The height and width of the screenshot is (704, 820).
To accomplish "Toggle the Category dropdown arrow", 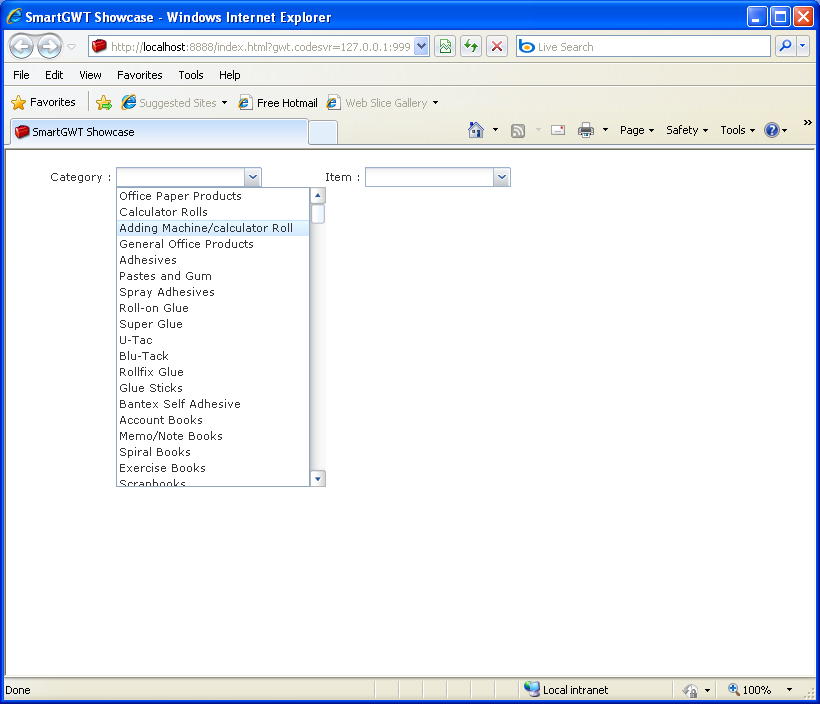I will click(253, 177).
